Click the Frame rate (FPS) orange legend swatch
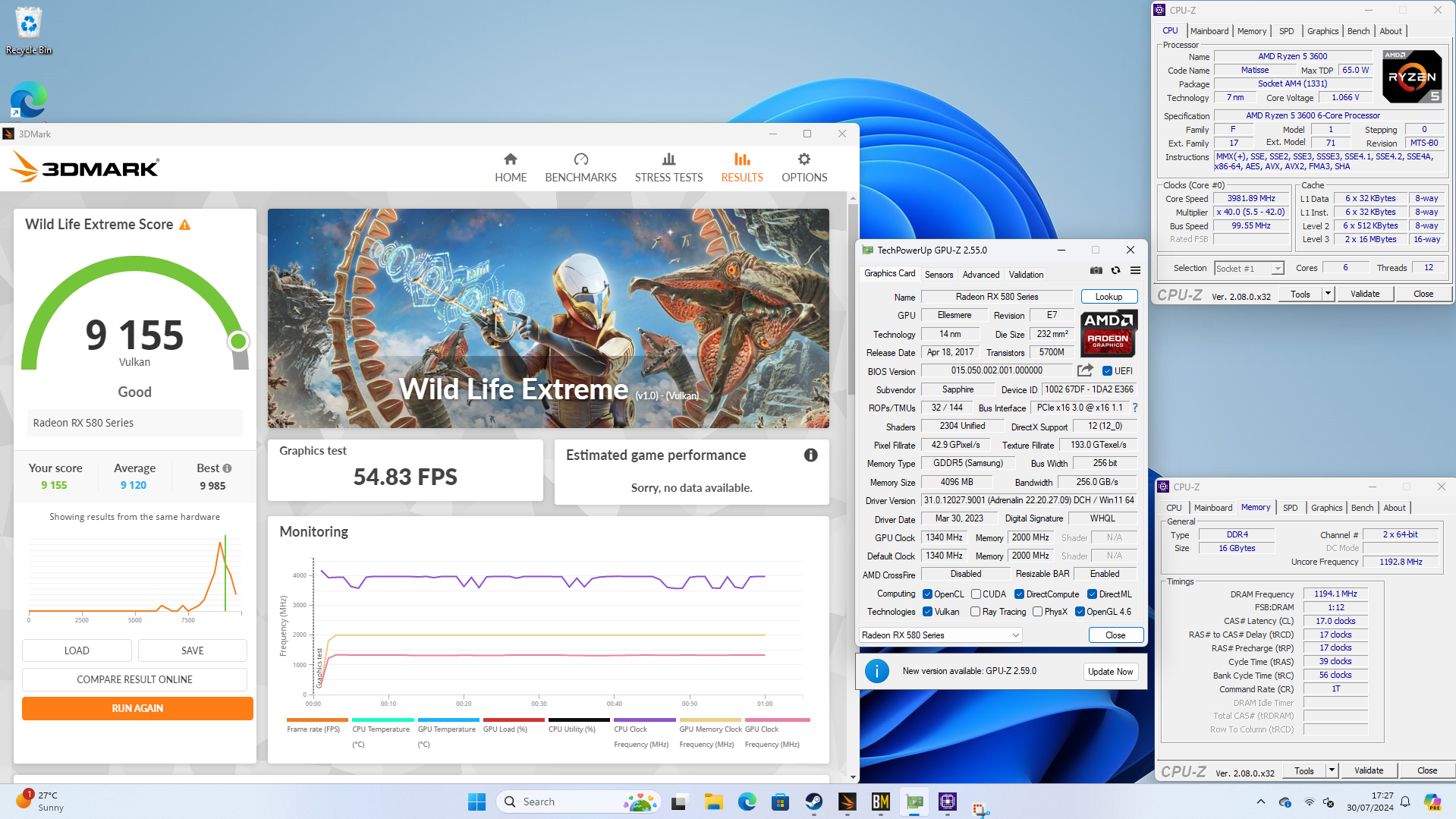 [x=317, y=720]
